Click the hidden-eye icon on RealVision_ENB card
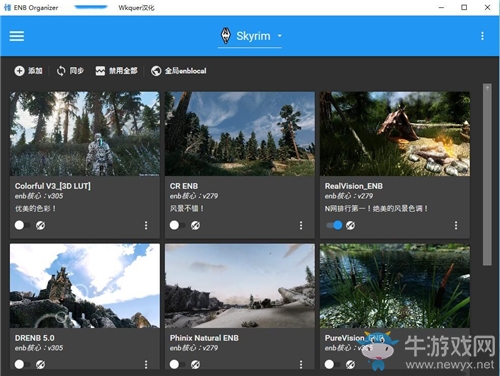Image resolution: width=500 pixels, height=376 pixels. [x=350, y=225]
